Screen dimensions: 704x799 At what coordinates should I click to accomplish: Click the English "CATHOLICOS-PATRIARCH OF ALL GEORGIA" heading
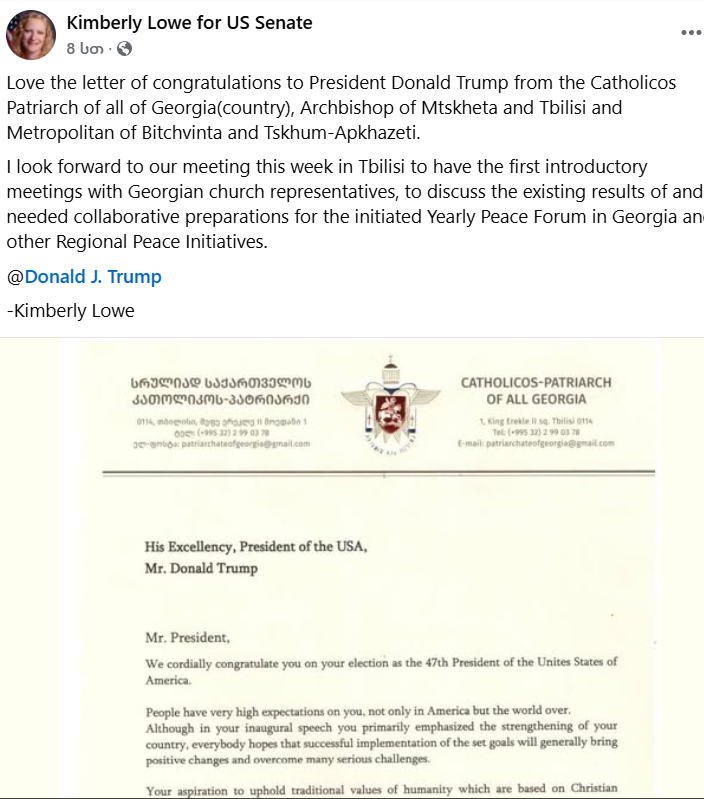coord(535,390)
